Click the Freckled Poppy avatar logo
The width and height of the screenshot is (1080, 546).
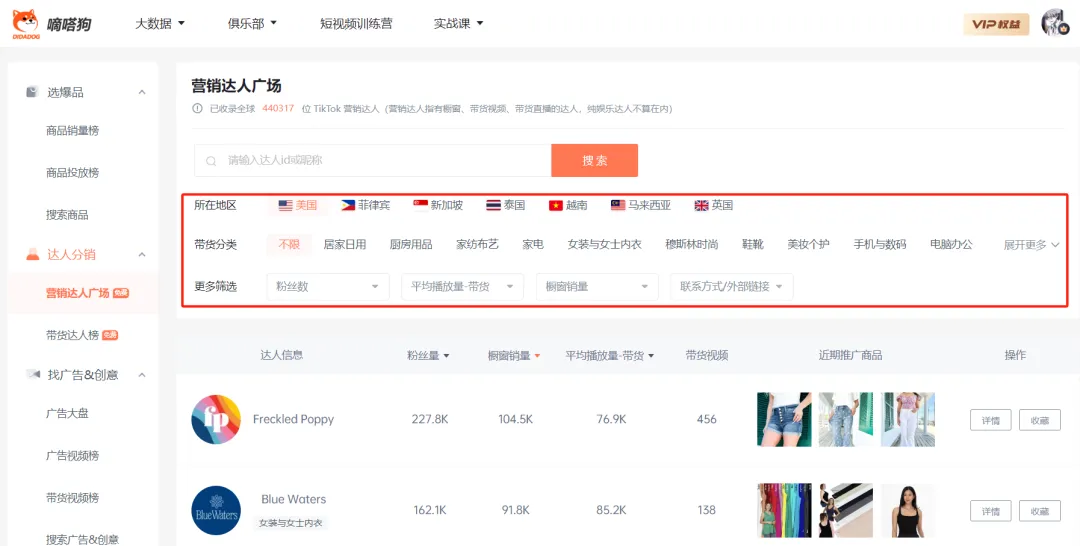[216, 419]
